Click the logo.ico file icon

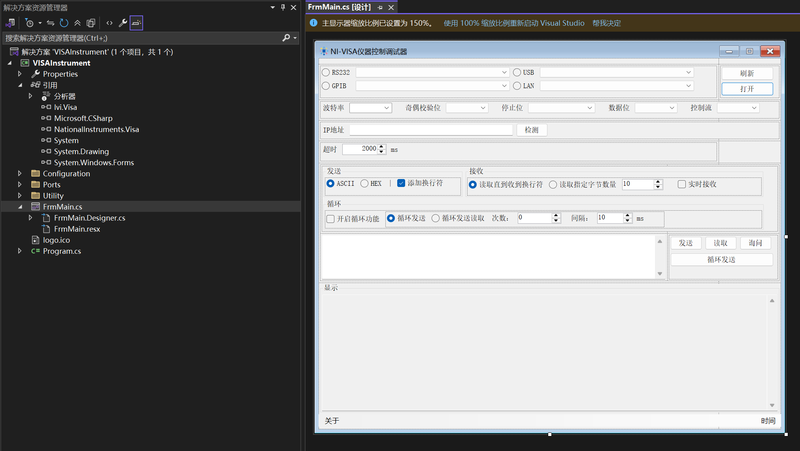[35, 240]
